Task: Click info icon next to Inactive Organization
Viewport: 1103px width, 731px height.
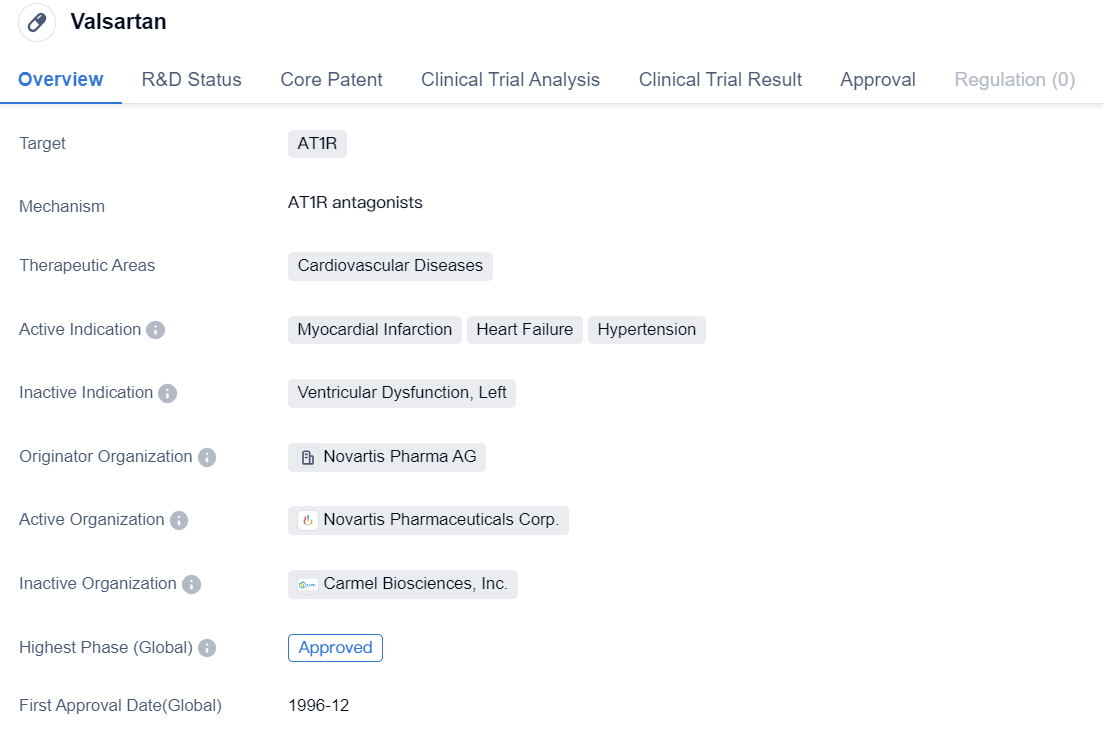Action: (191, 584)
